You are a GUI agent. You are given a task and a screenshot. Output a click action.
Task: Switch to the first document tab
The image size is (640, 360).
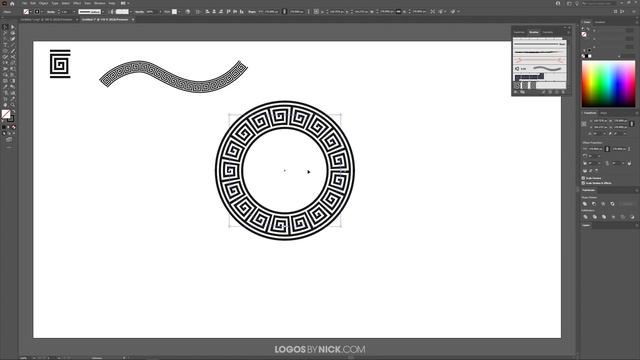[47, 20]
